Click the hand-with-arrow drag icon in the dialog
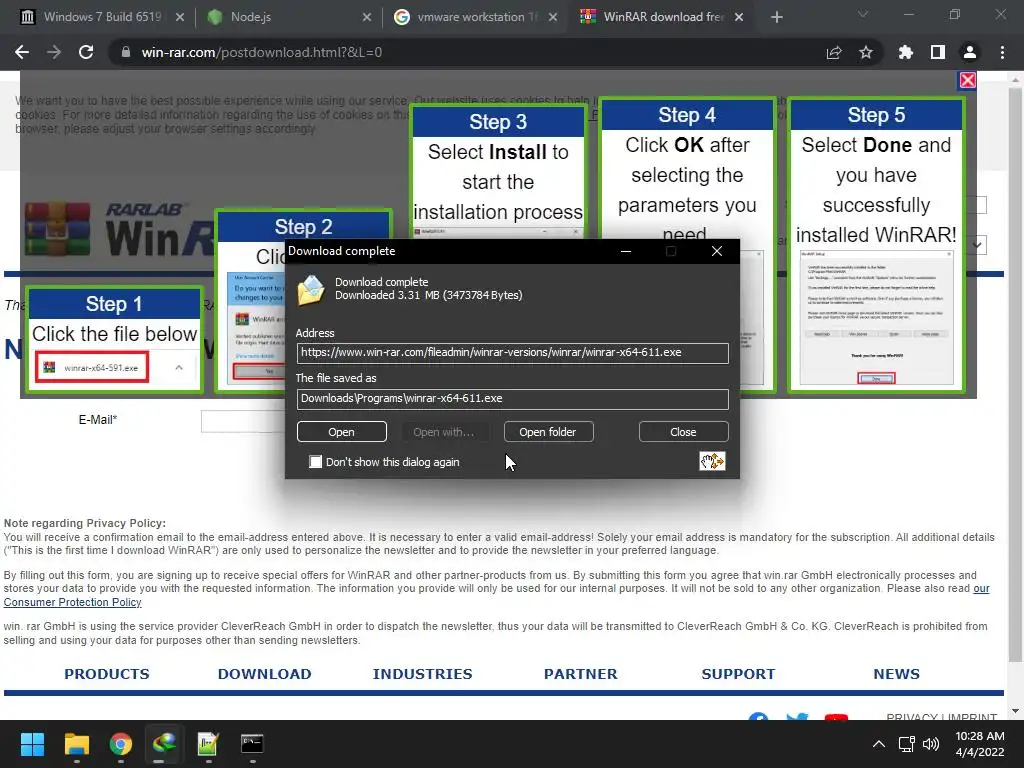 (x=712, y=461)
